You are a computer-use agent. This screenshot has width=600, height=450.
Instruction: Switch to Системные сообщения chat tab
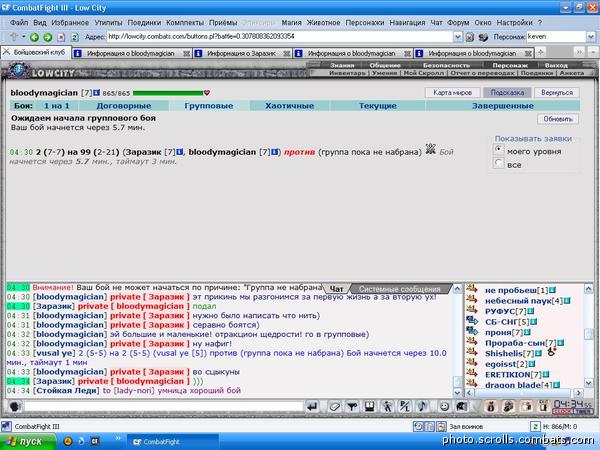(400, 289)
